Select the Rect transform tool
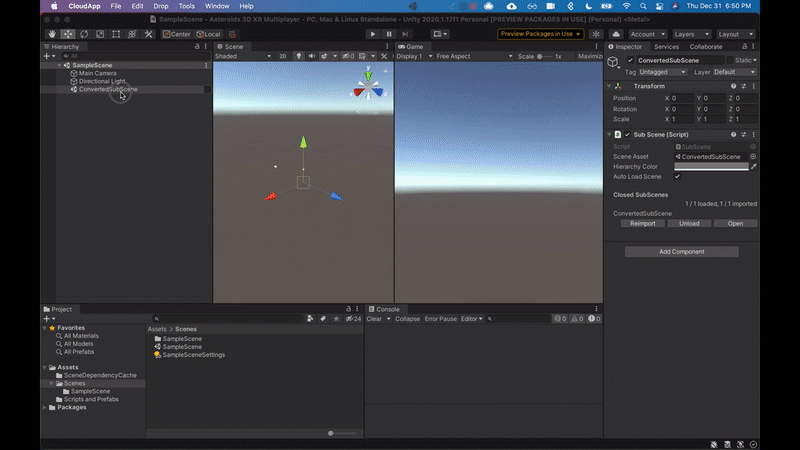The height and width of the screenshot is (450, 800). coord(116,34)
